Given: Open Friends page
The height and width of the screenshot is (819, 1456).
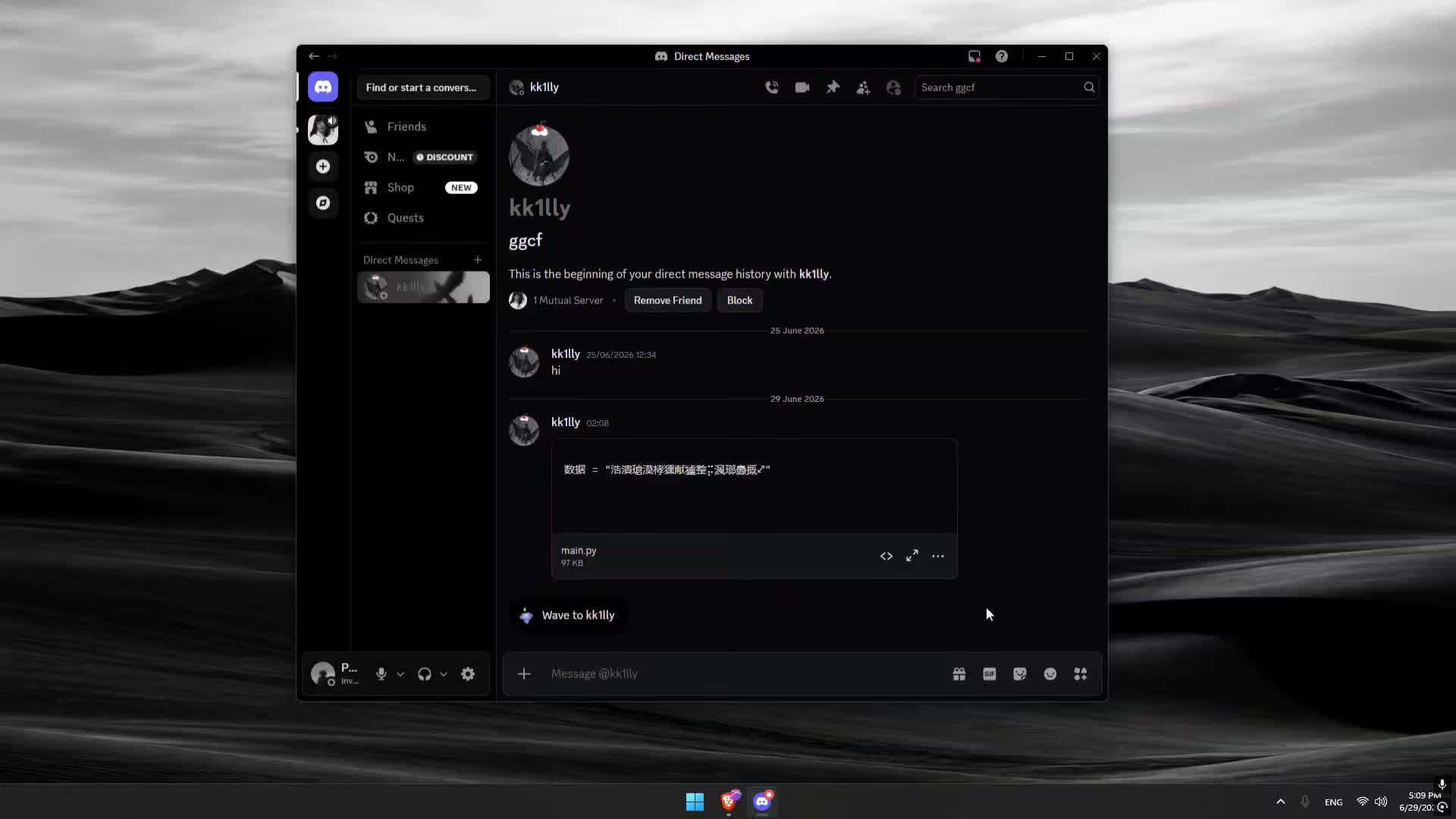Looking at the screenshot, I should (423, 127).
